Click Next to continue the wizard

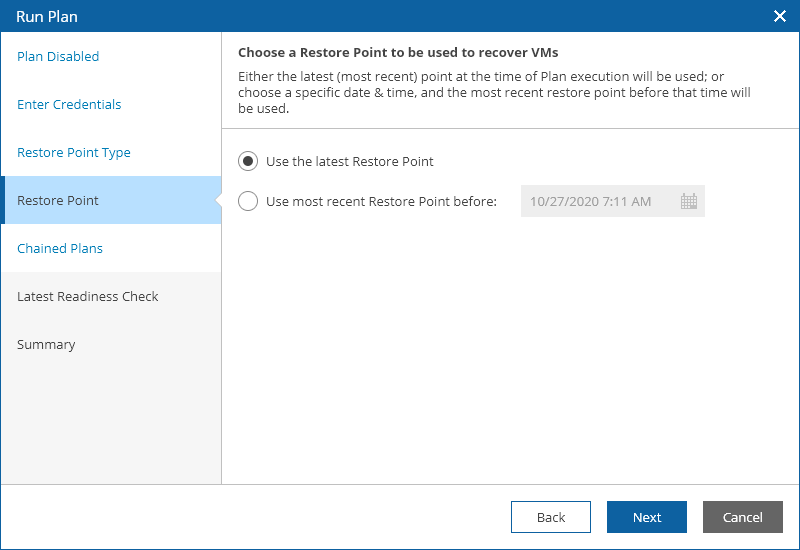[x=646, y=517]
